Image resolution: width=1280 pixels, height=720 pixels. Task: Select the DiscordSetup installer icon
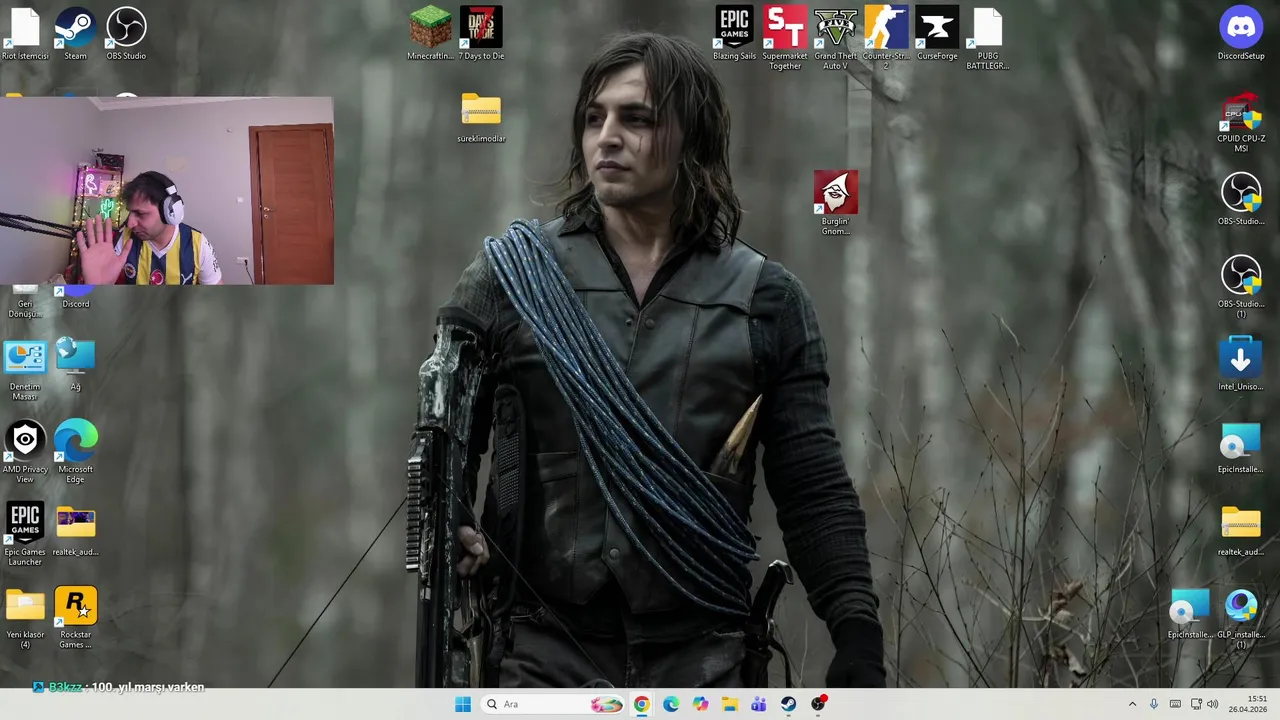click(1241, 34)
